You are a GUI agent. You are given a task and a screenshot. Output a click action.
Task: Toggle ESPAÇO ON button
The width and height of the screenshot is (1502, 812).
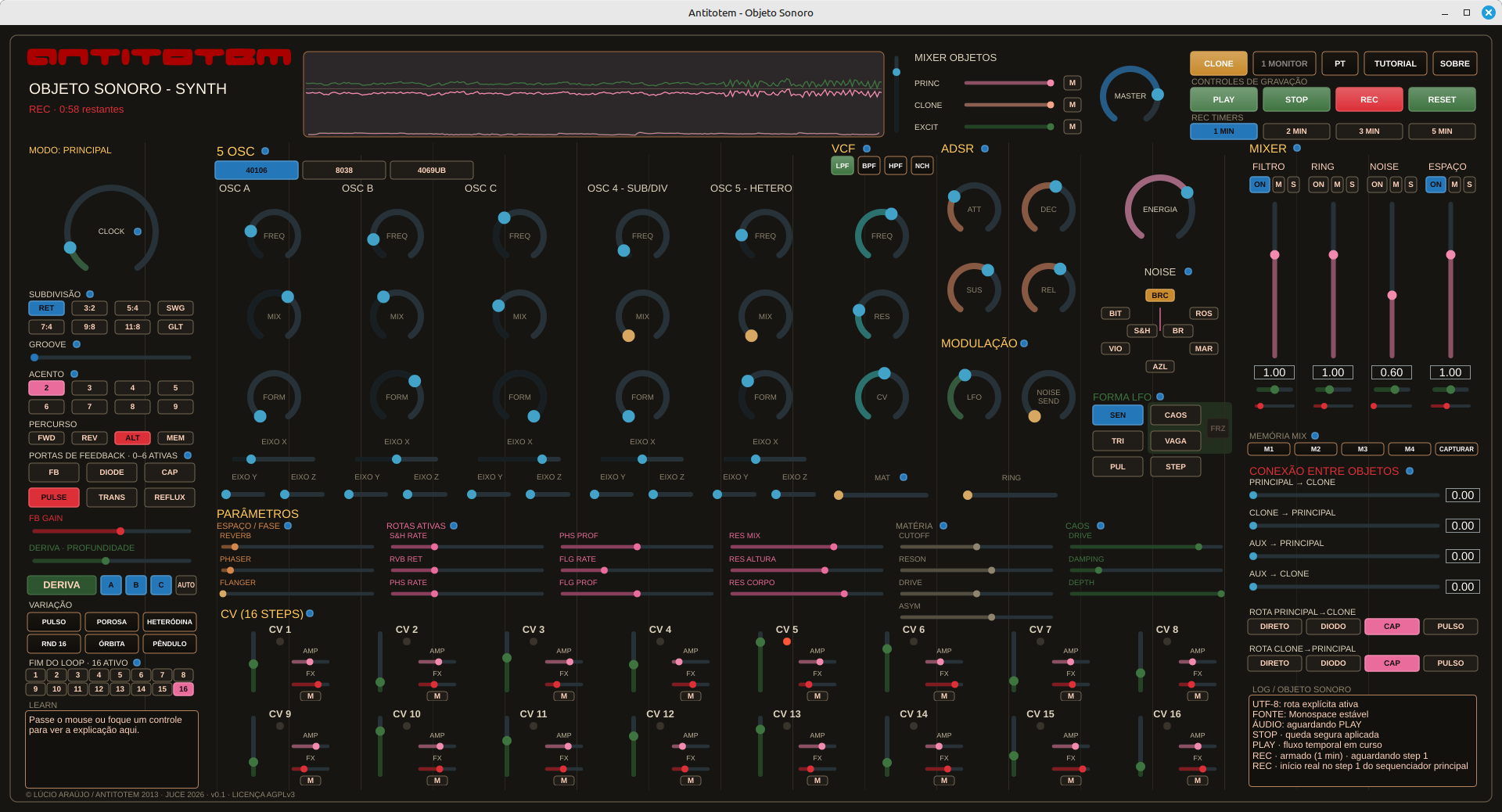point(1436,185)
